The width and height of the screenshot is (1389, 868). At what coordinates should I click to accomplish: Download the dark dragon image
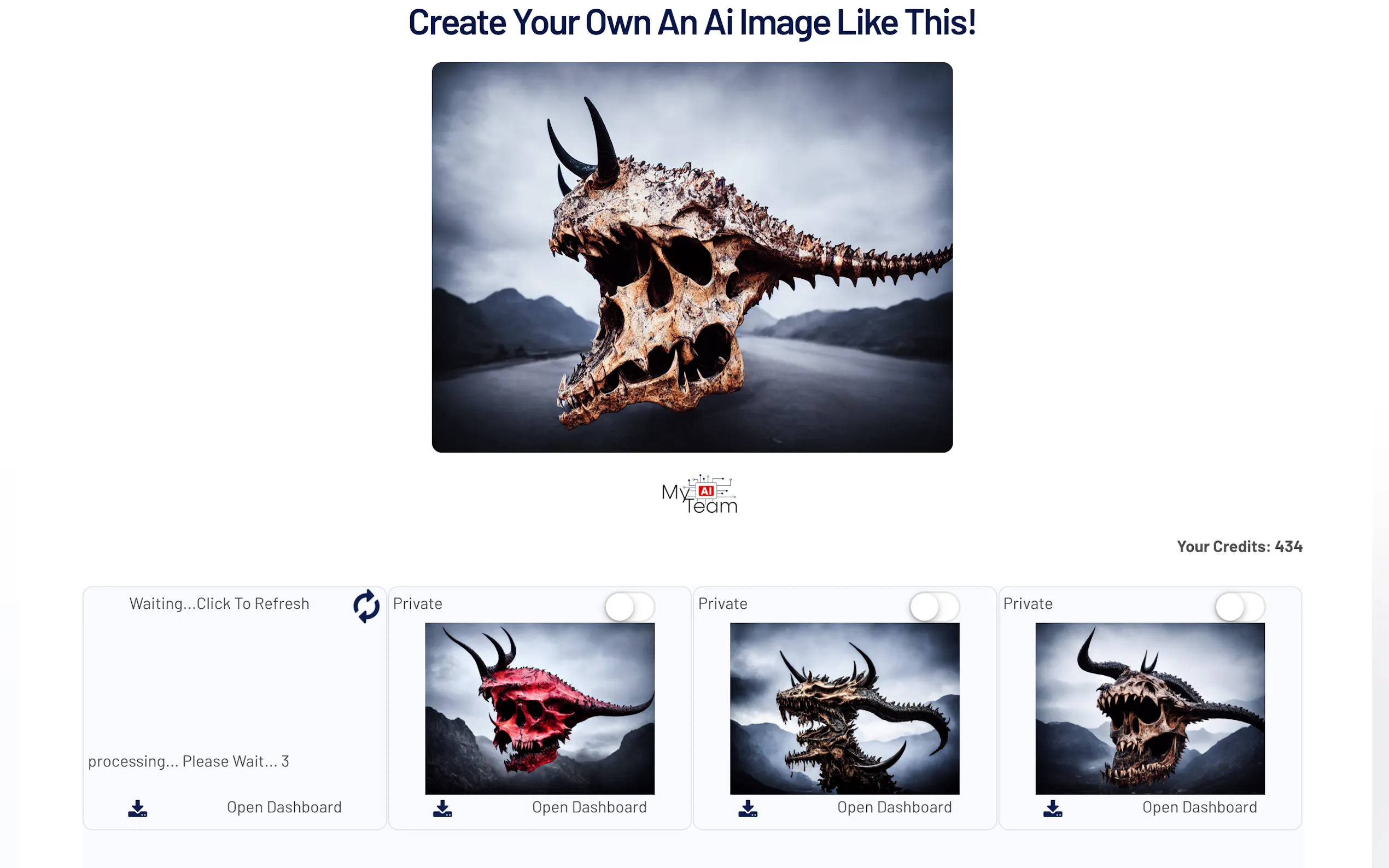click(x=748, y=808)
